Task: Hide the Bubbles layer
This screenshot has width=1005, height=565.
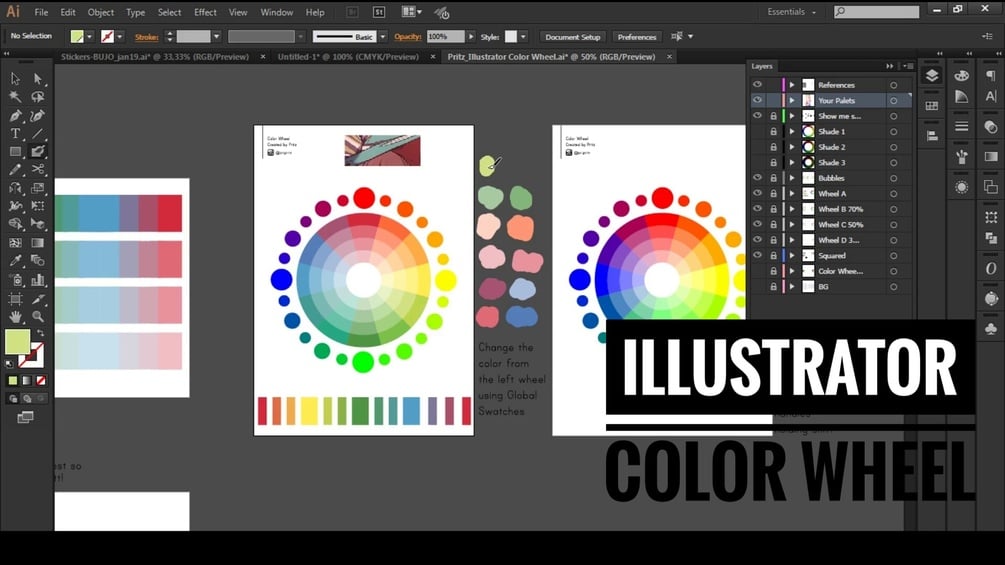Action: [758, 178]
